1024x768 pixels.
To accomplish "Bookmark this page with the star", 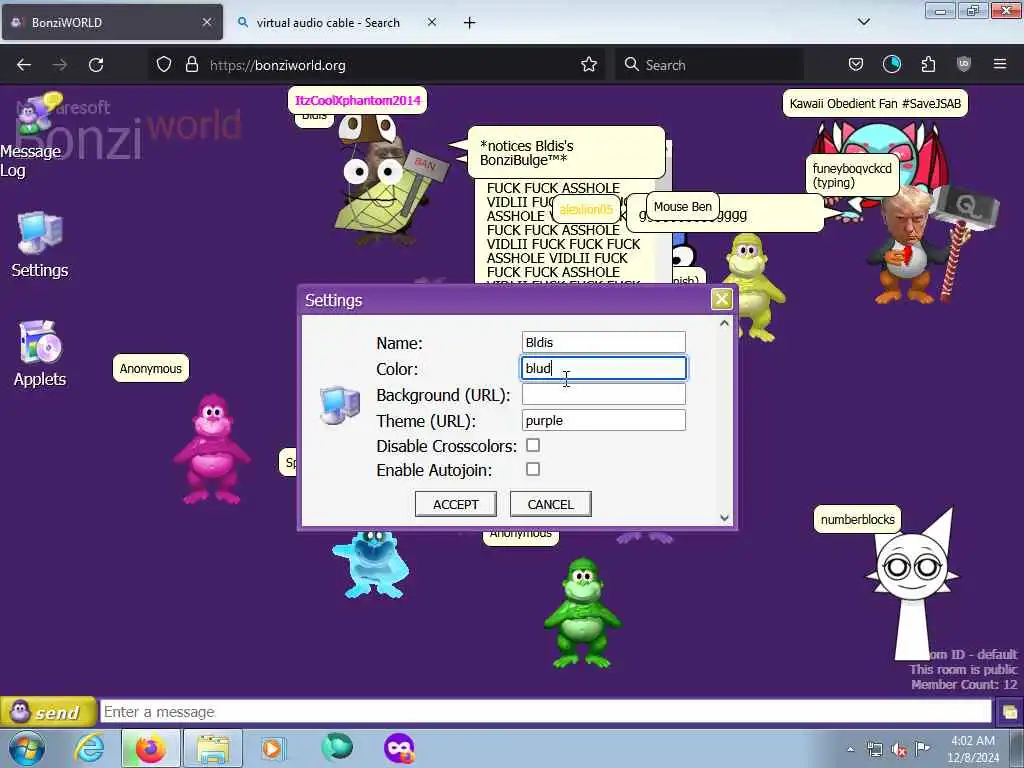I will [x=589, y=64].
